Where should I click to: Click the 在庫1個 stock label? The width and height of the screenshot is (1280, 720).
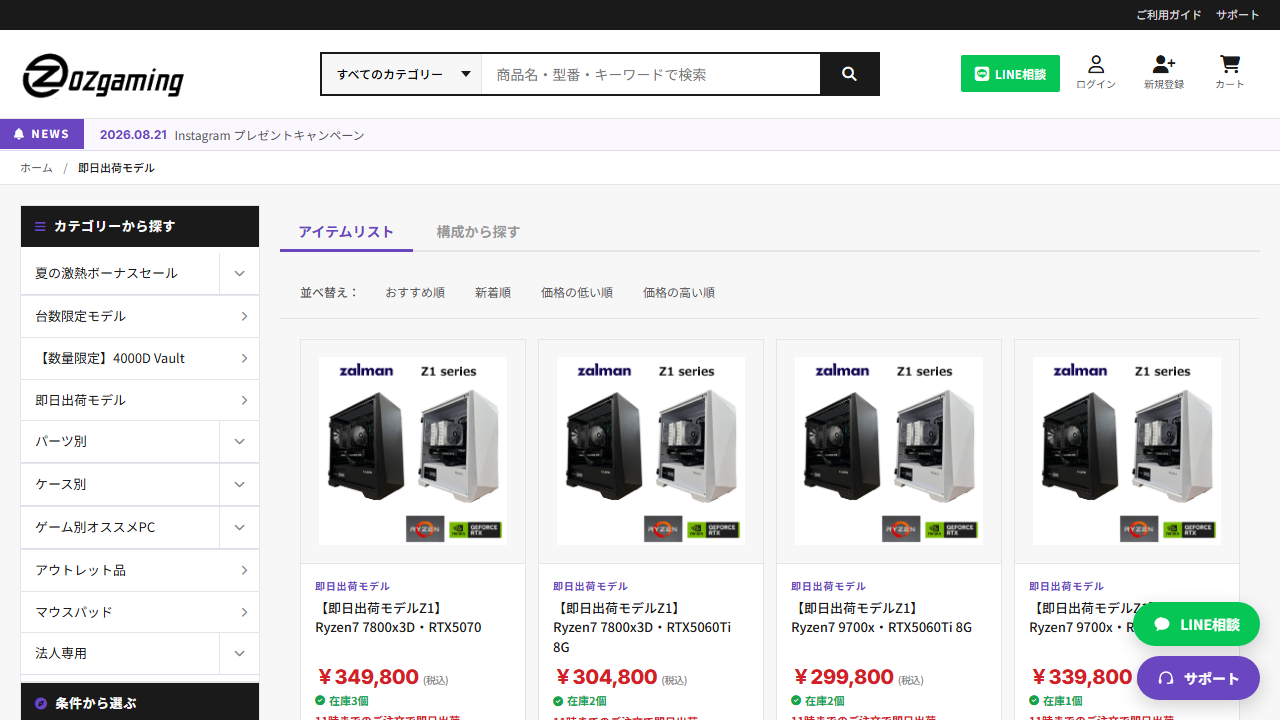coord(1056,701)
